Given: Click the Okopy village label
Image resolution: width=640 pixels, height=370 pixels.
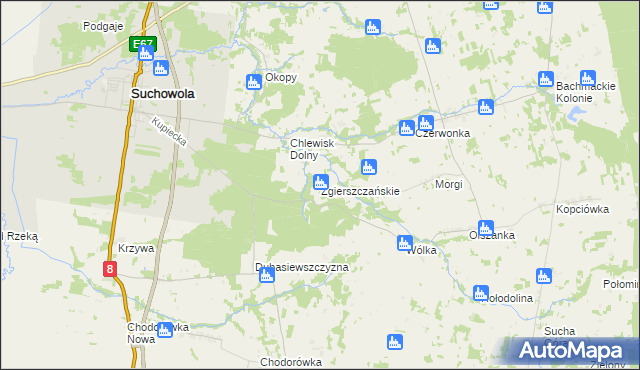Looking at the screenshot, I should point(281,78).
